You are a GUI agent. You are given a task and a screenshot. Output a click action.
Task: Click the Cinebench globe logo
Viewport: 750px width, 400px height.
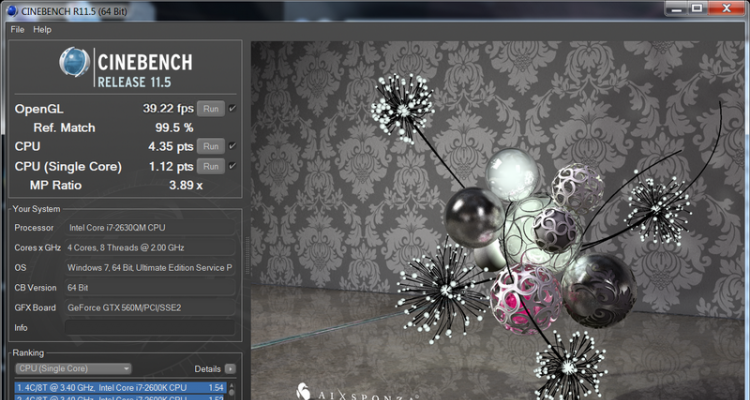pos(74,65)
